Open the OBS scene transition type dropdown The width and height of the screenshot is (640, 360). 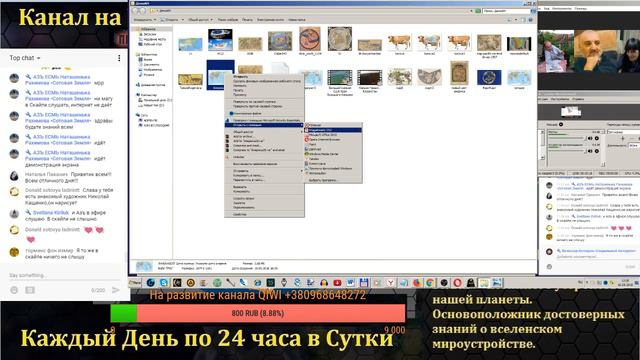[624, 132]
